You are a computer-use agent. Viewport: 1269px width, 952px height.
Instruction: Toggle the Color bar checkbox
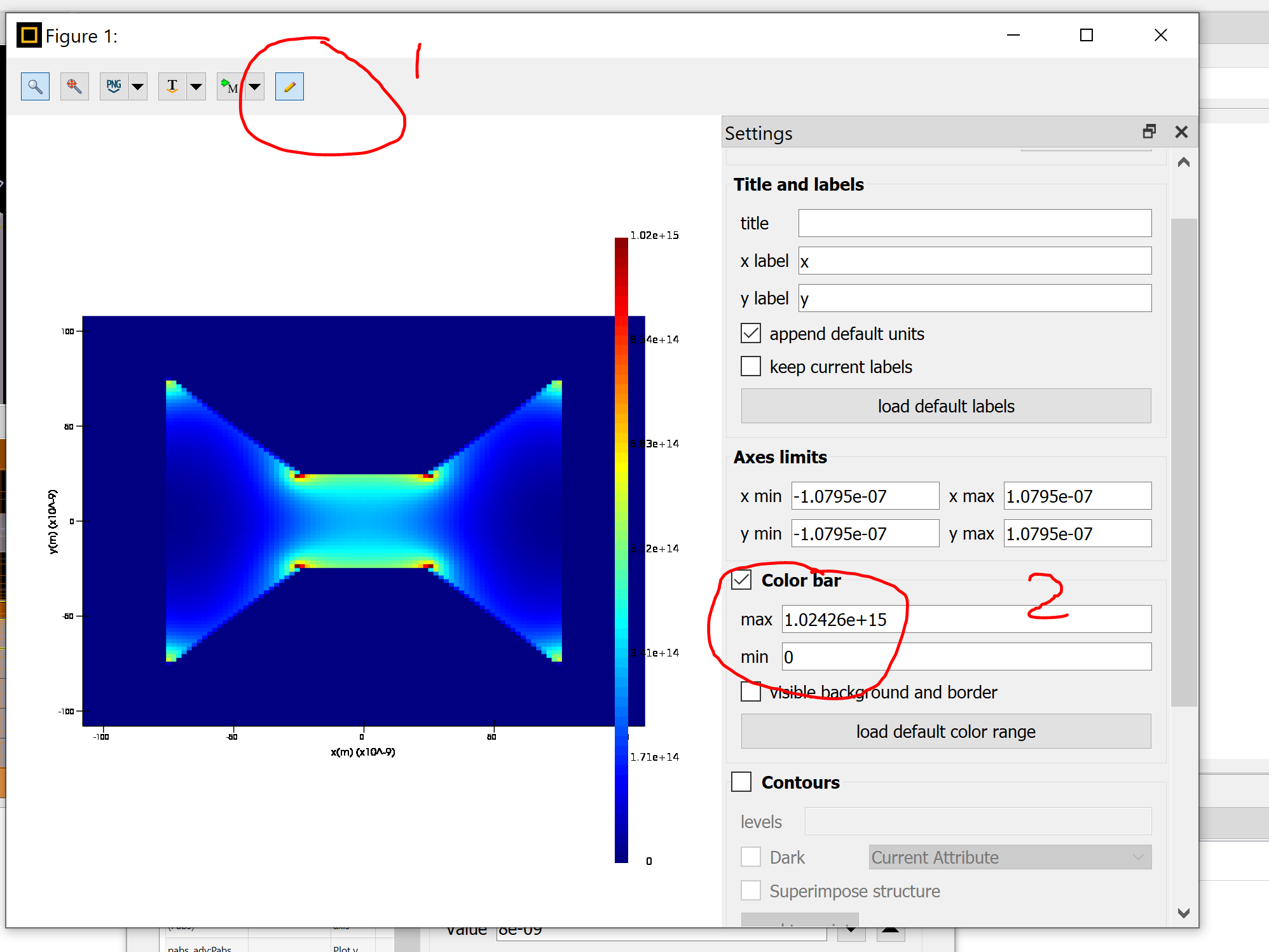741,580
